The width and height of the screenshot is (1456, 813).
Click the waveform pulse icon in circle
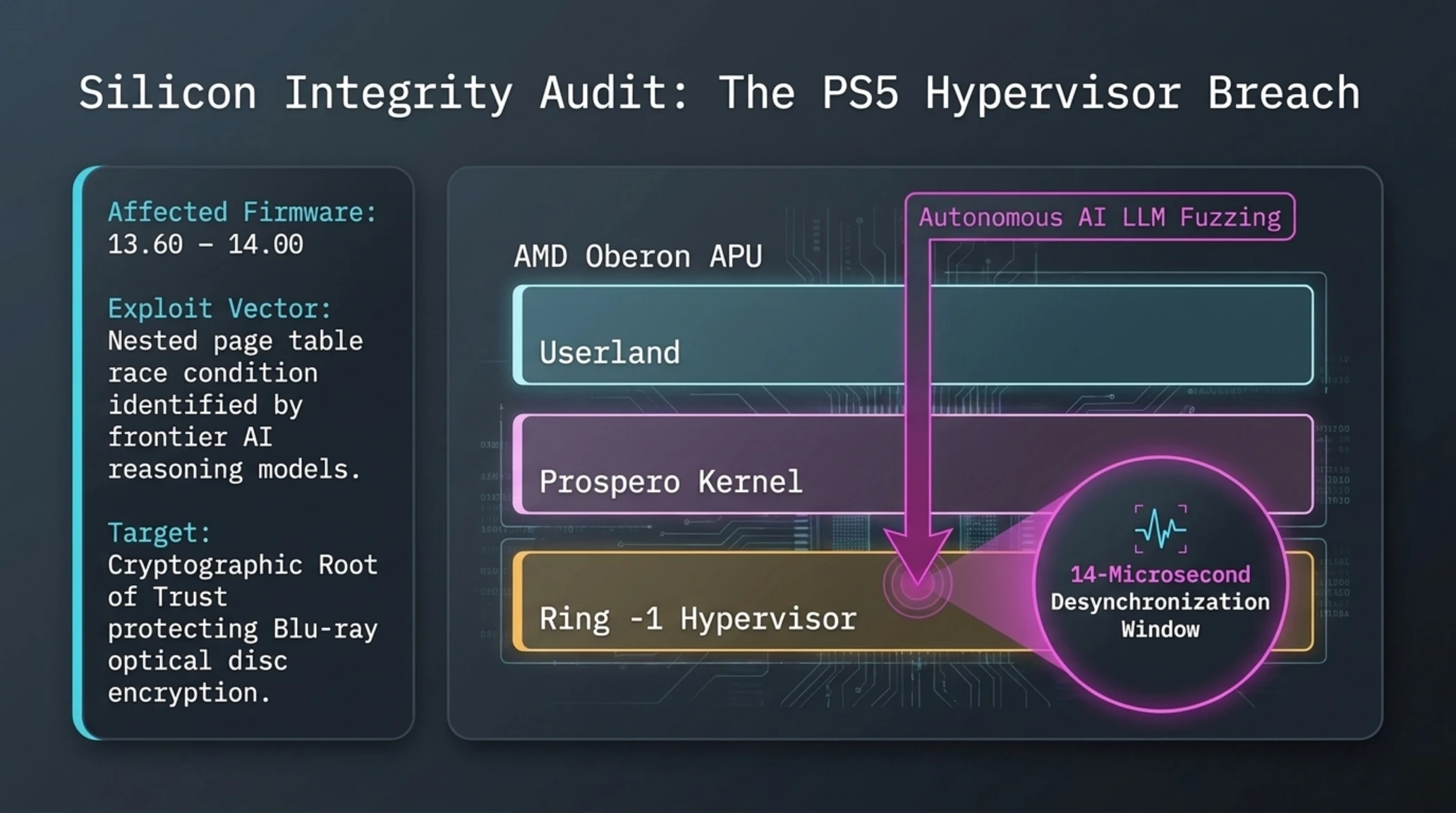(x=1160, y=529)
